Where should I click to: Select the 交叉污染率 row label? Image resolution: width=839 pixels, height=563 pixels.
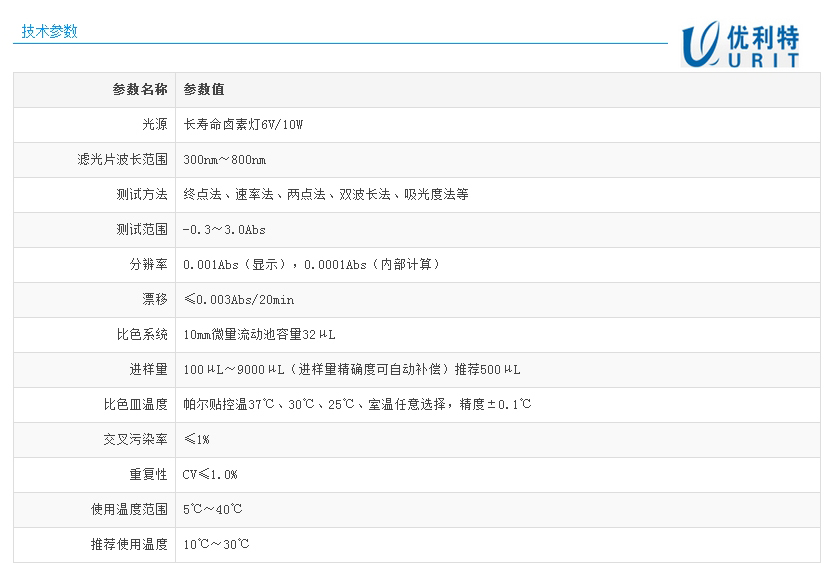(135, 440)
